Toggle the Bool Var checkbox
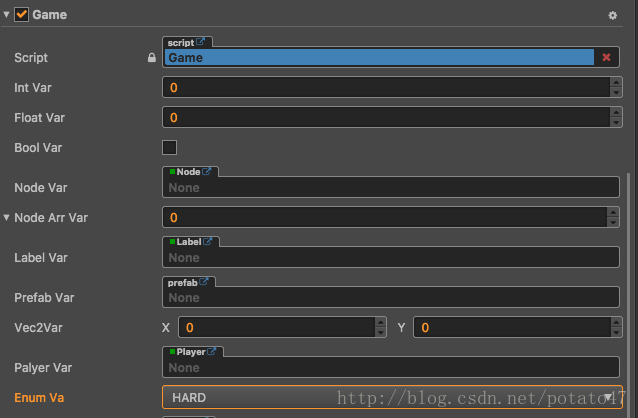This screenshot has width=638, height=418. click(170, 148)
